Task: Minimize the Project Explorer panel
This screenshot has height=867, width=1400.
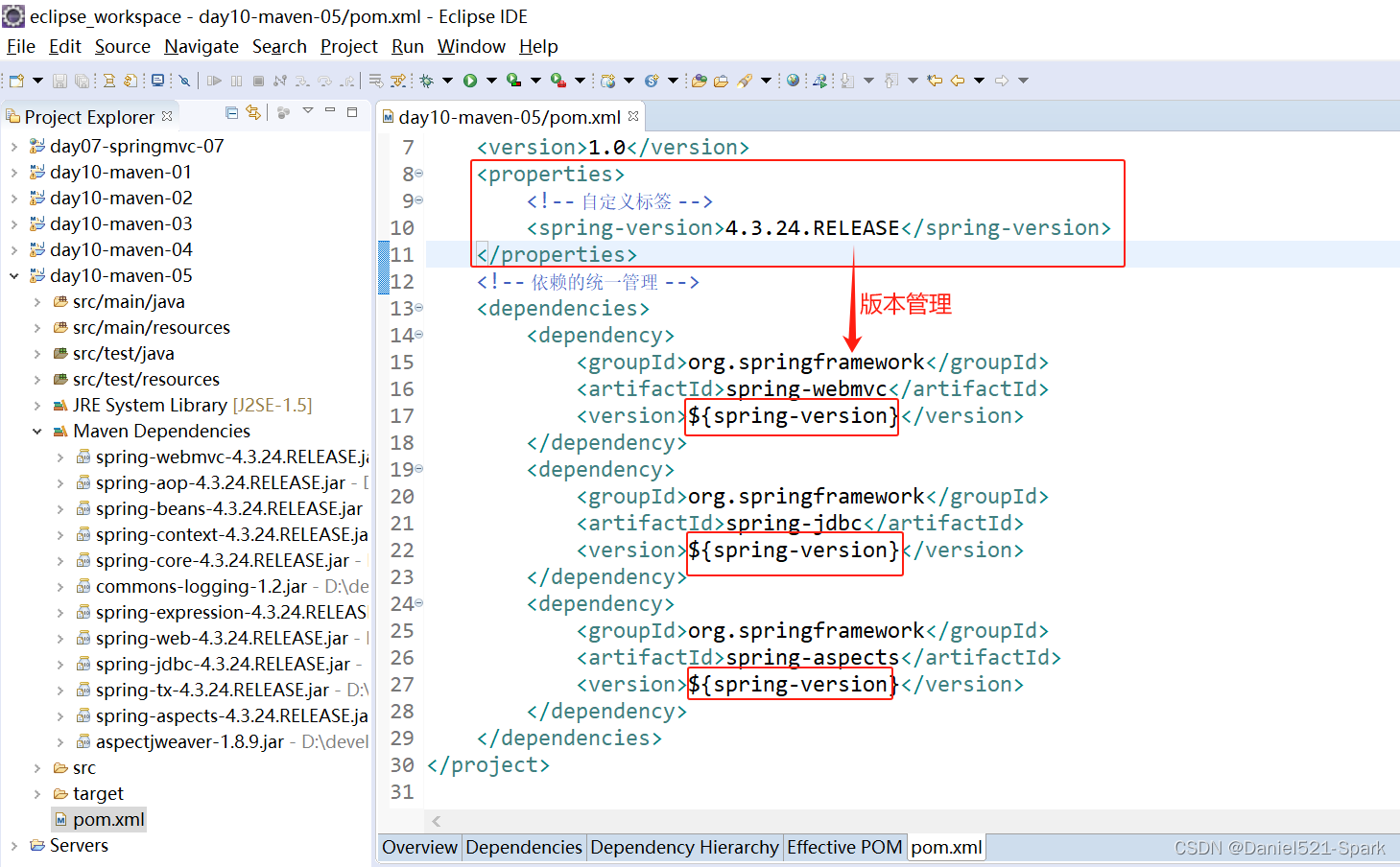Action: coord(330,111)
